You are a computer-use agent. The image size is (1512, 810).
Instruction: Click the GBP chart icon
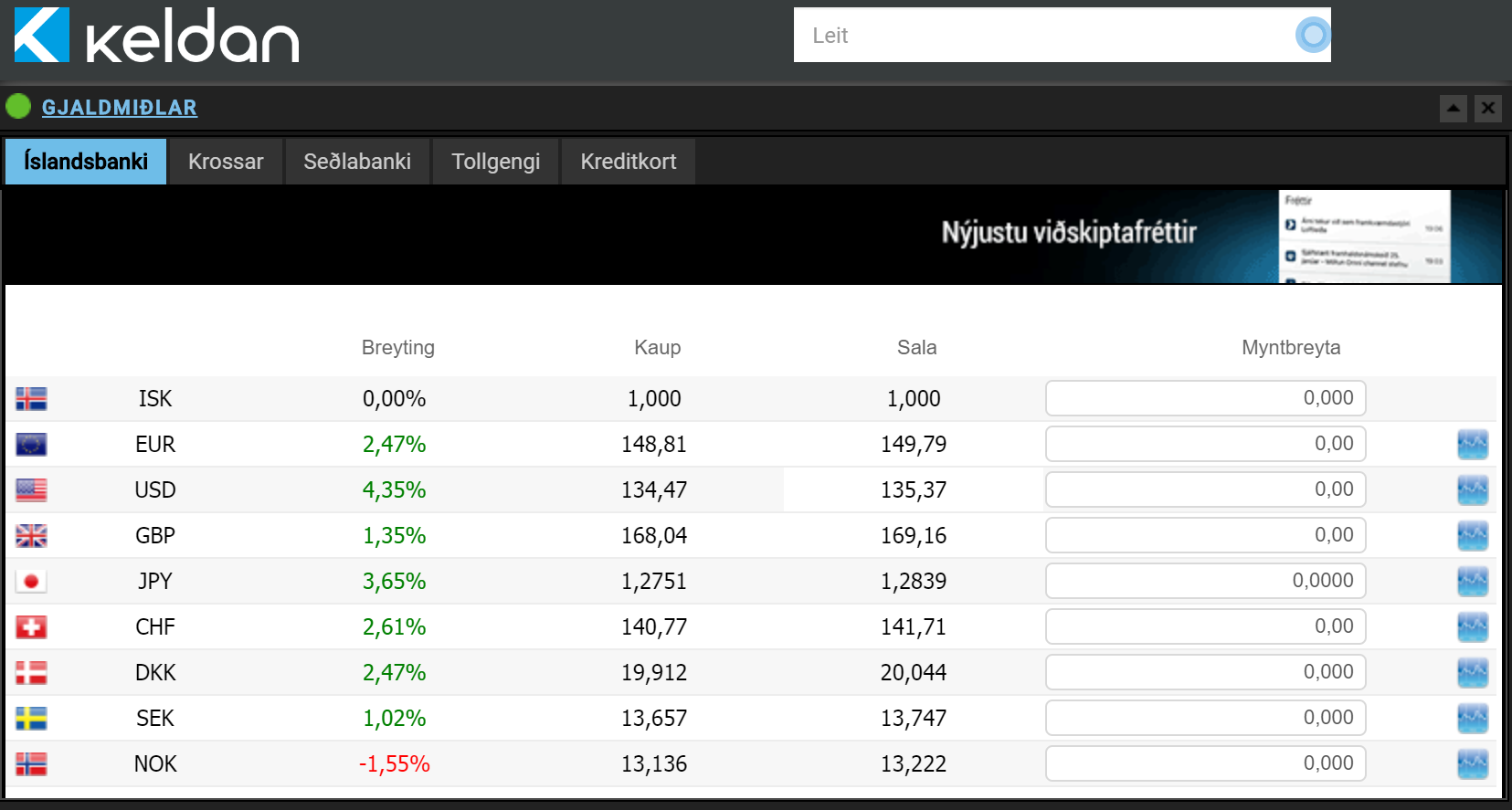point(1472,536)
